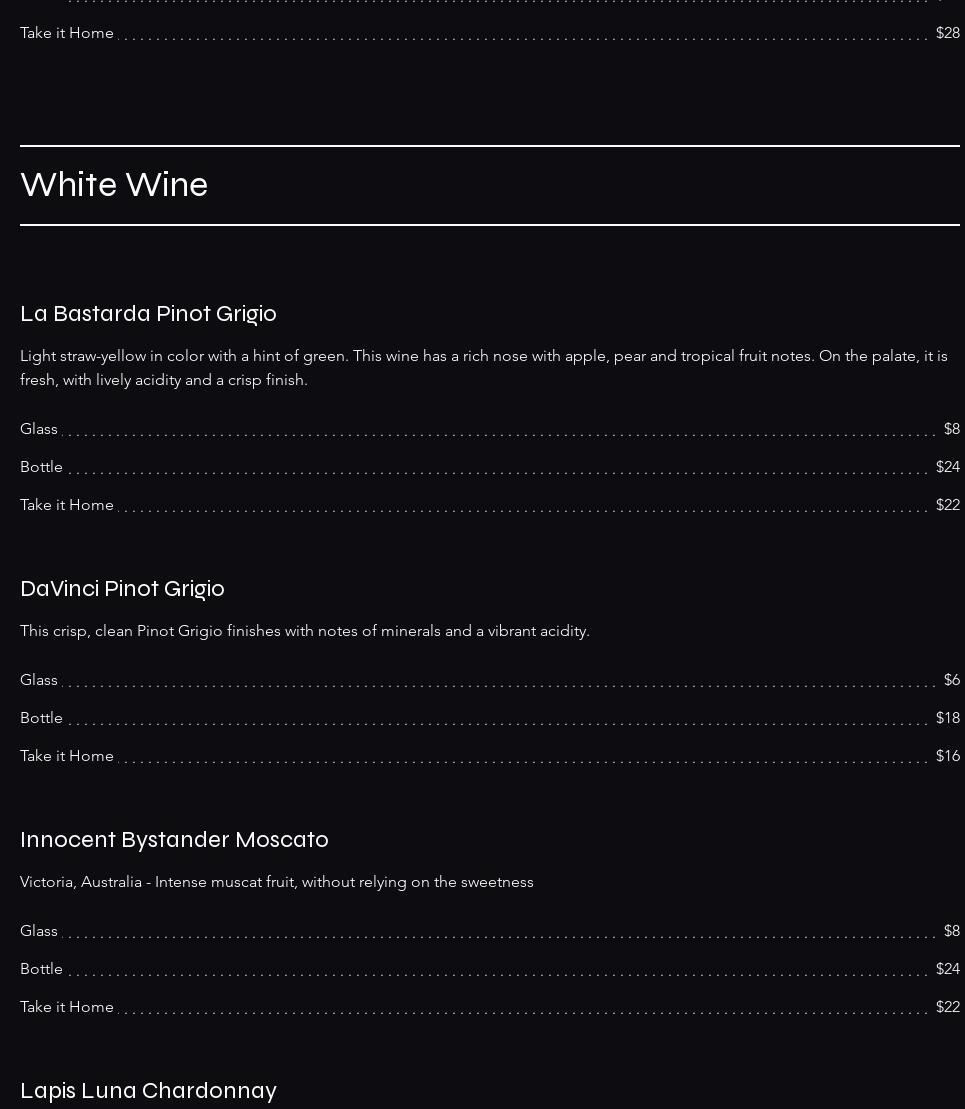
Task: Click the Bottle label under DaVinci
Action: 41,718
